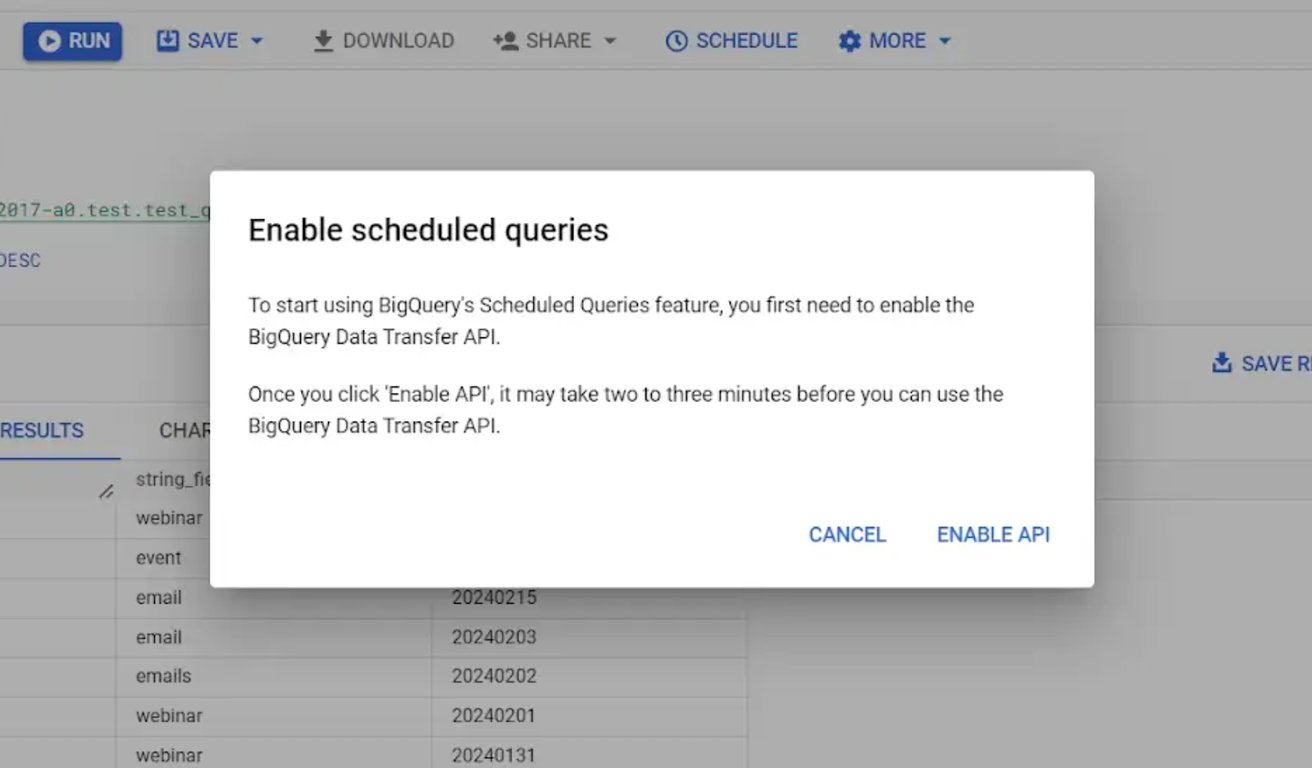Select the emails row cell
The height and width of the screenshot is (768, 1312).
pyautogui.click(x=274, y=676)
